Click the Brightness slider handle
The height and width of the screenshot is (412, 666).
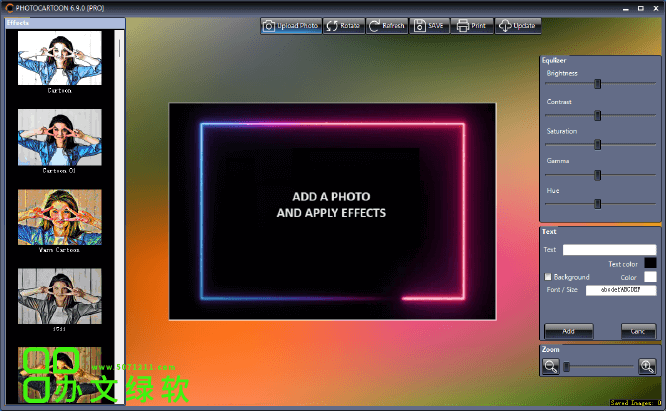click(598, 84)
